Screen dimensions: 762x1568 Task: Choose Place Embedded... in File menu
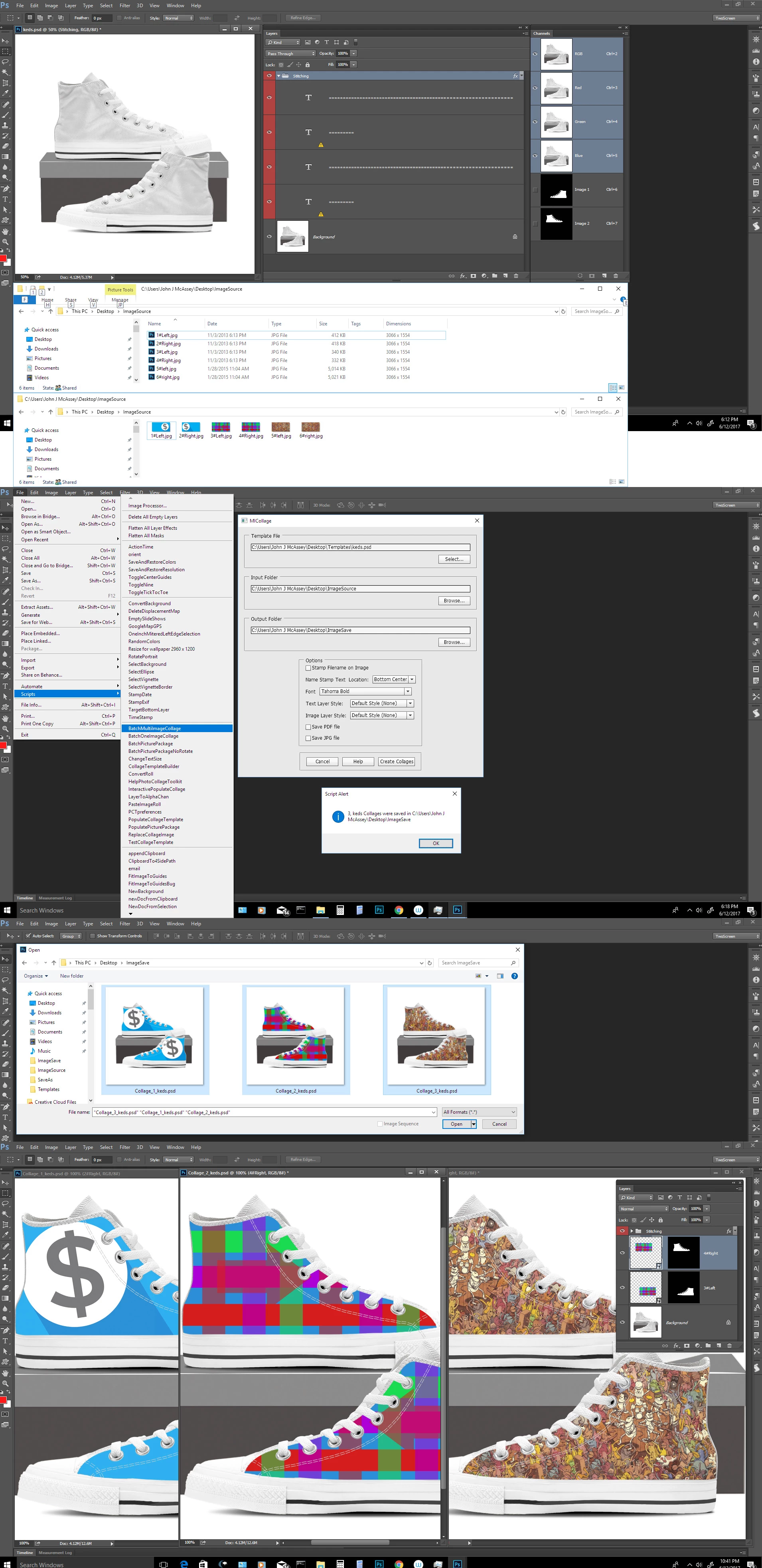[x=67, y=633]
